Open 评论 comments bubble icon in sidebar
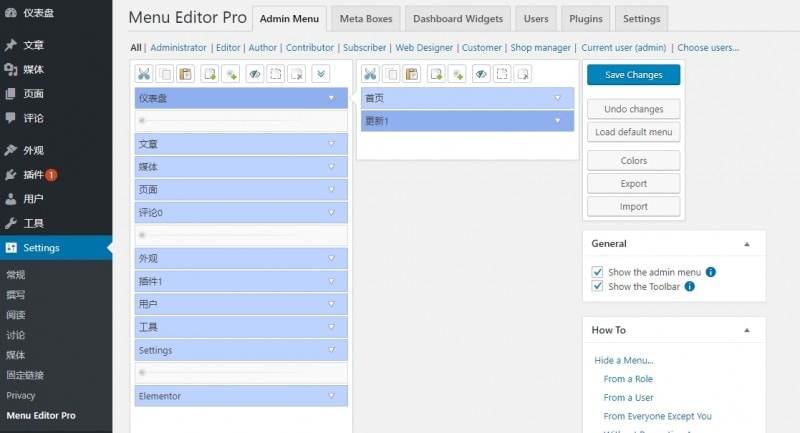Screen dimensions: 800x433 [x=11, y=118]
